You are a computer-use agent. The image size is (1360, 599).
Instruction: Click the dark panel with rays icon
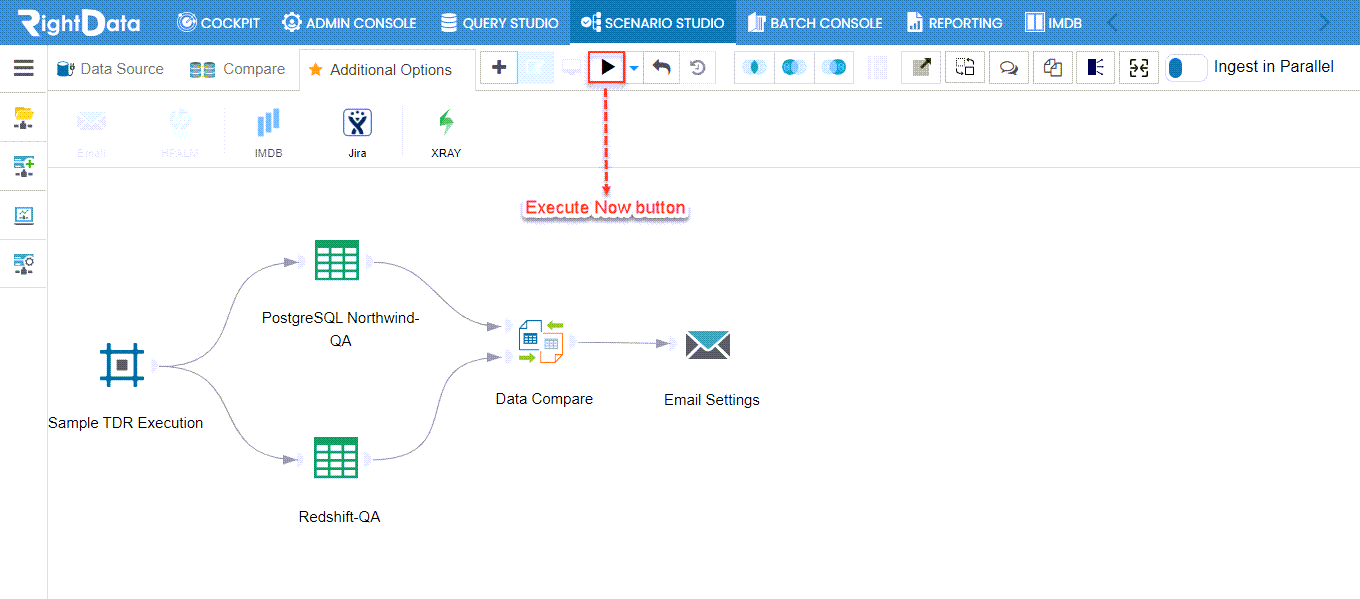tap(1095, 67)
